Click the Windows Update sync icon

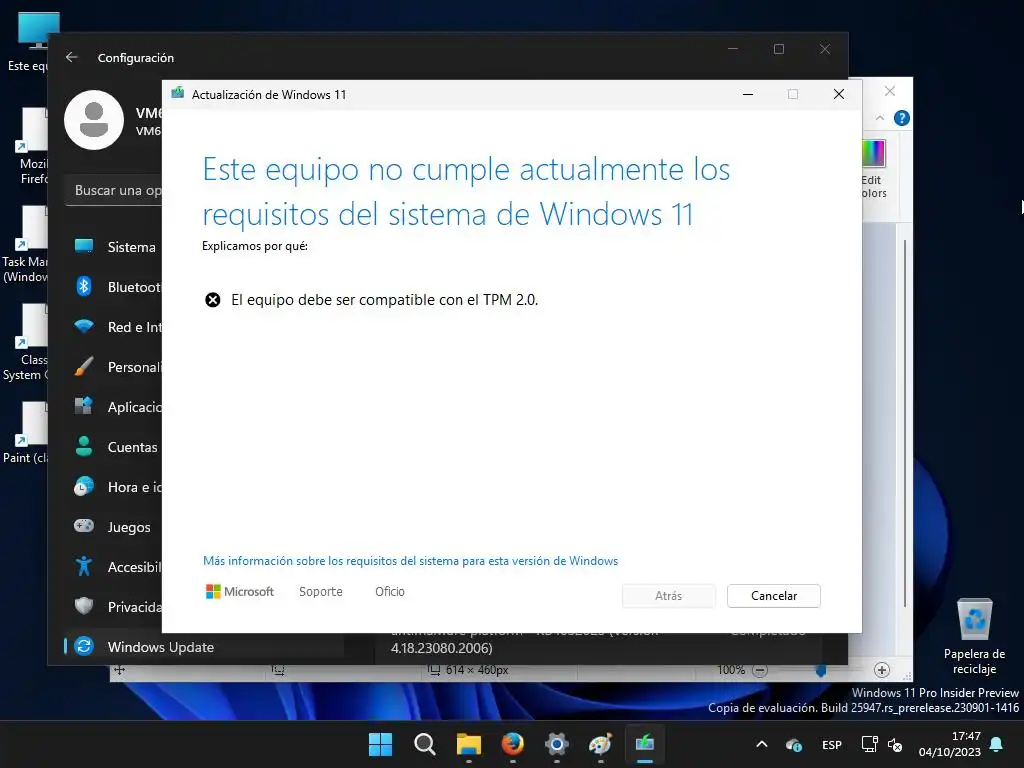pos(84,647)
